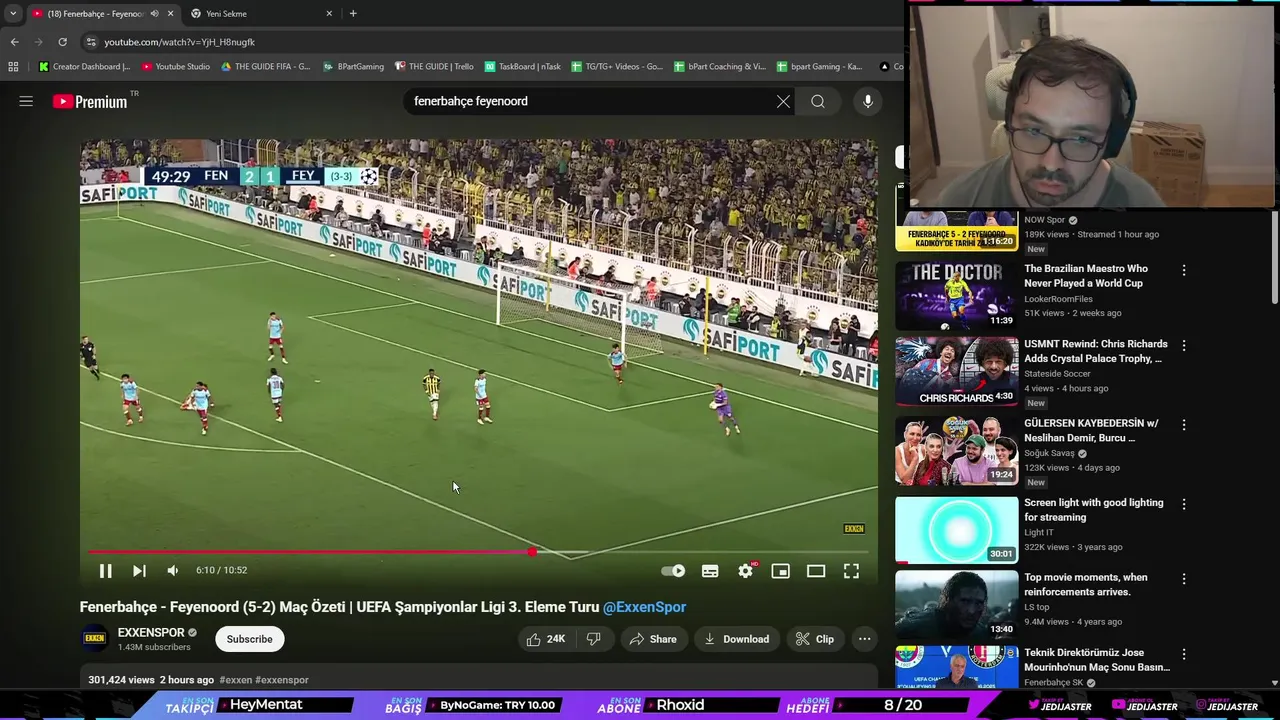
Task: Start voice search with the microphone
Action: pyautogui.click(x=868, y=101)
